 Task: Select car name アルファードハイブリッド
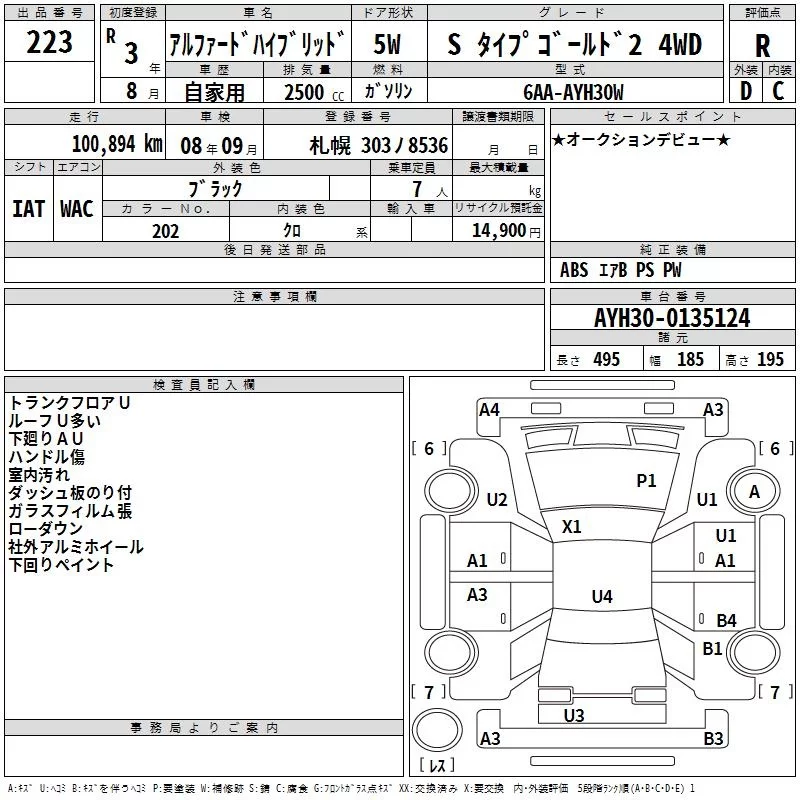(x=257, y=44)
